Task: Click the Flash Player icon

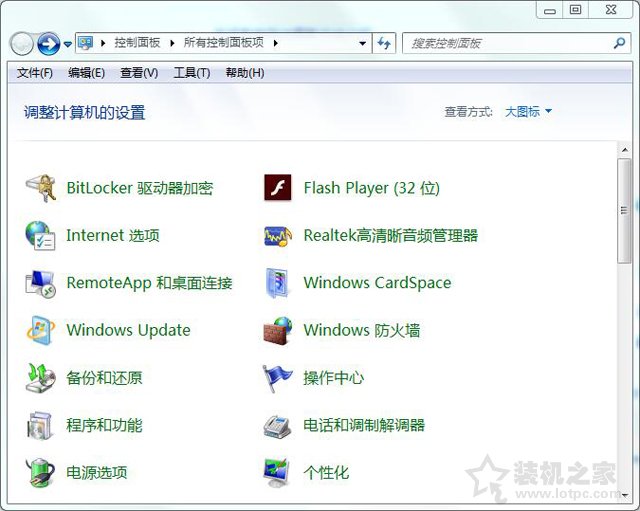Action: coord(278,188)
